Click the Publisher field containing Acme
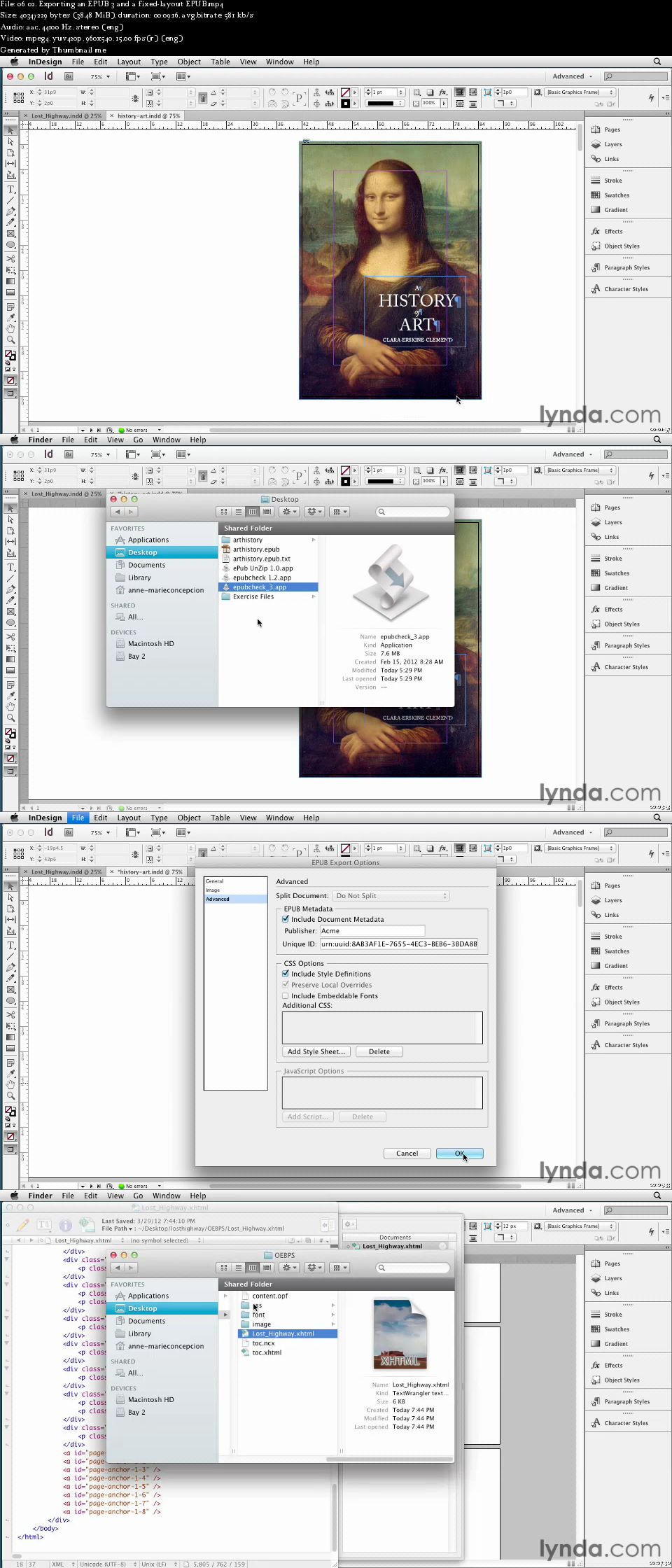Screen dimensions: 672x1568 tap(372, 931)
